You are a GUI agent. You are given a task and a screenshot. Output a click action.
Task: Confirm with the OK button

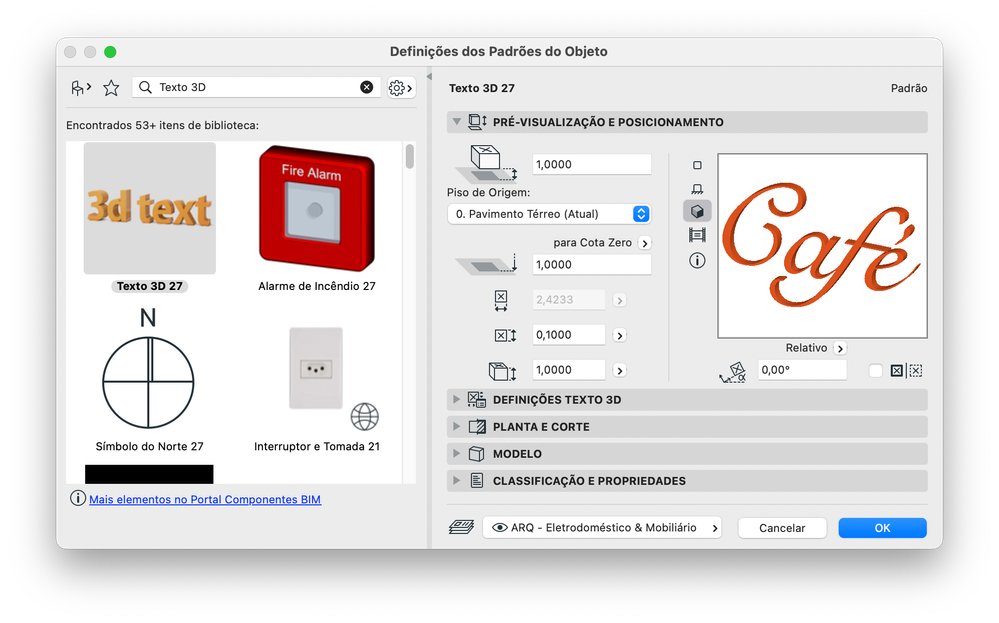(x=882, y=527)
